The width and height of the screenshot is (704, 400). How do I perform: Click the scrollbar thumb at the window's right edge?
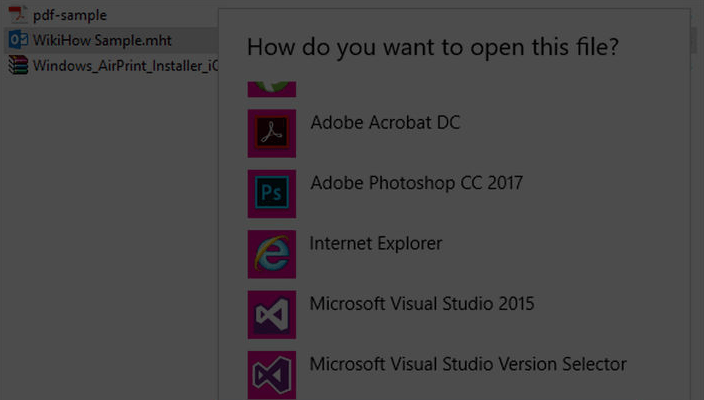point(696,40)
